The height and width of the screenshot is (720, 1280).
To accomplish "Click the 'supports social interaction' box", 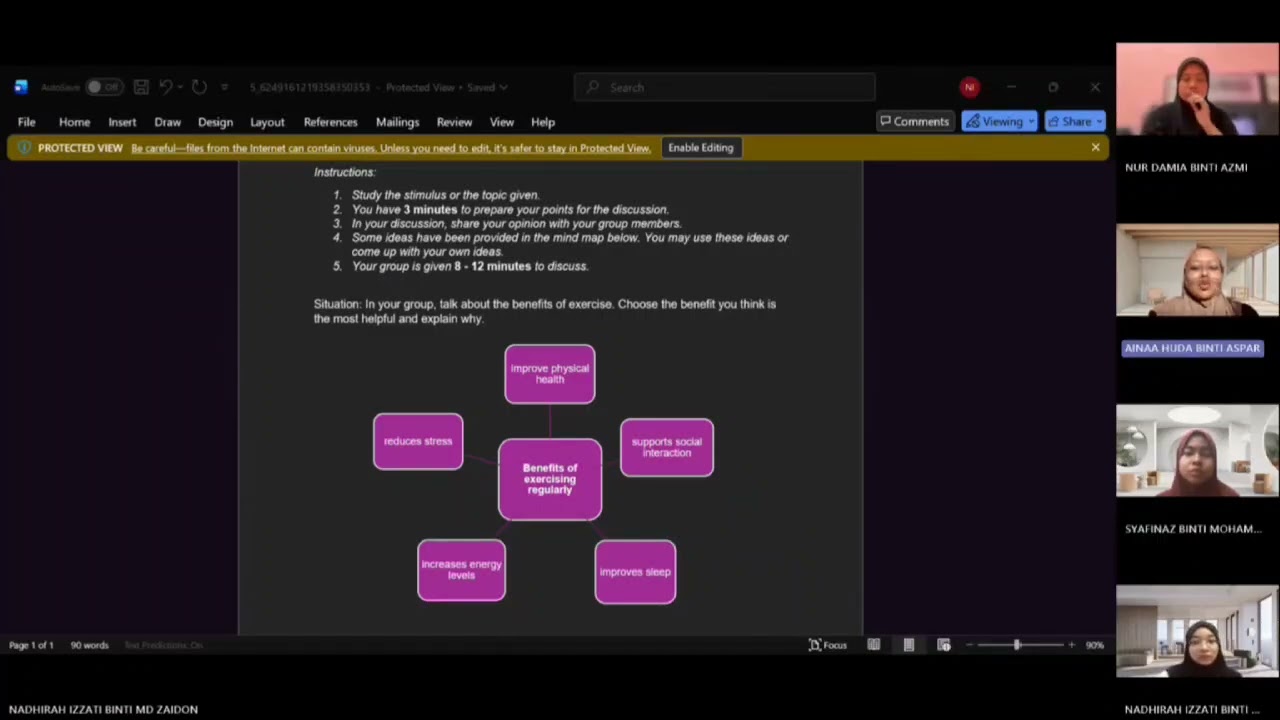I will pos(667,447).
